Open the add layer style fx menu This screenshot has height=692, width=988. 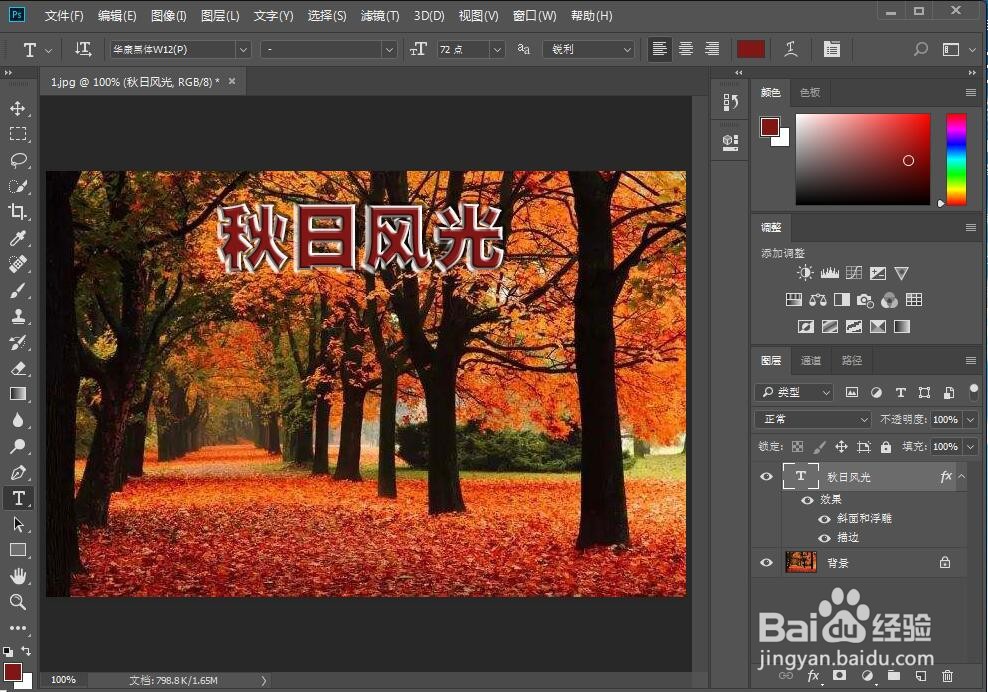pos(812,677)
